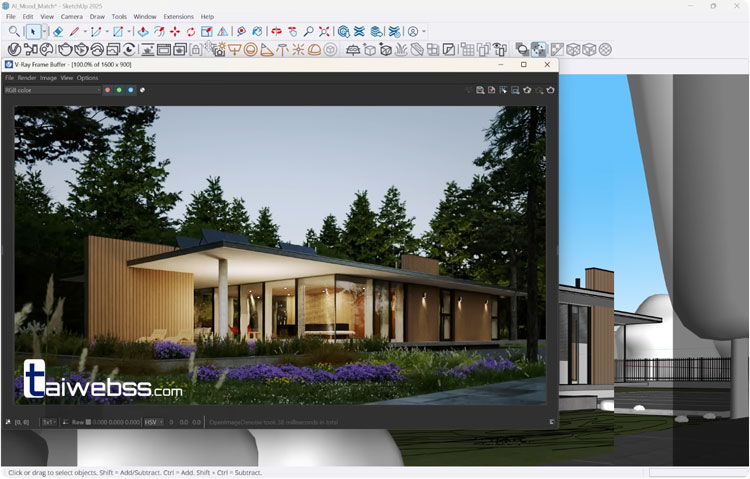Open the RGB color channel dropdown
750x479 pixels.
(52, 90)
